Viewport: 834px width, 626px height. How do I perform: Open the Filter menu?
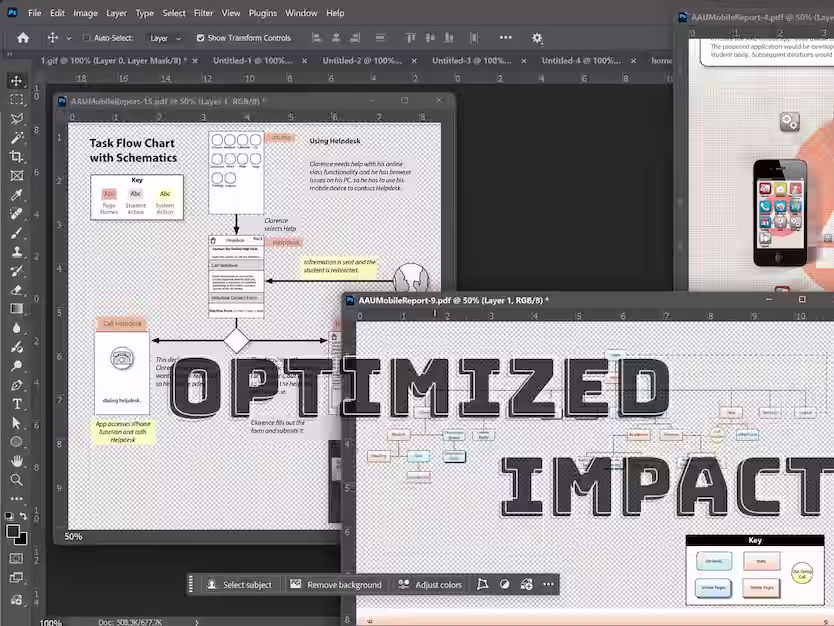(x=203, y=13)
